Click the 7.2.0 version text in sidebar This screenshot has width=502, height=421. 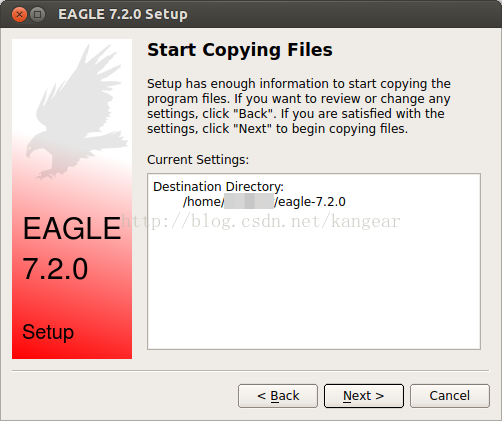click(55, 269)
